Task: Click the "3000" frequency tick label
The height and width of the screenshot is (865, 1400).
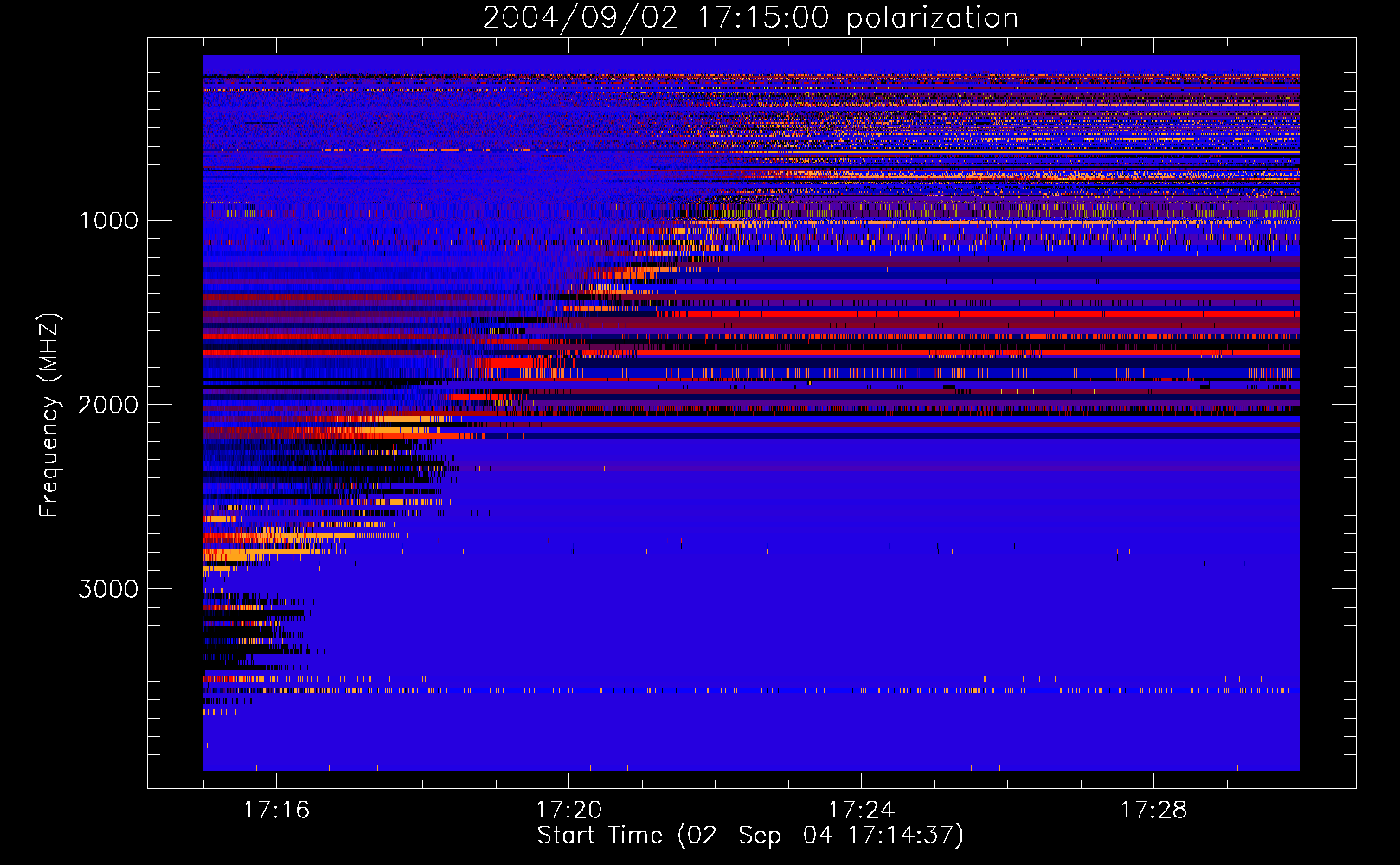Action: 108,589
